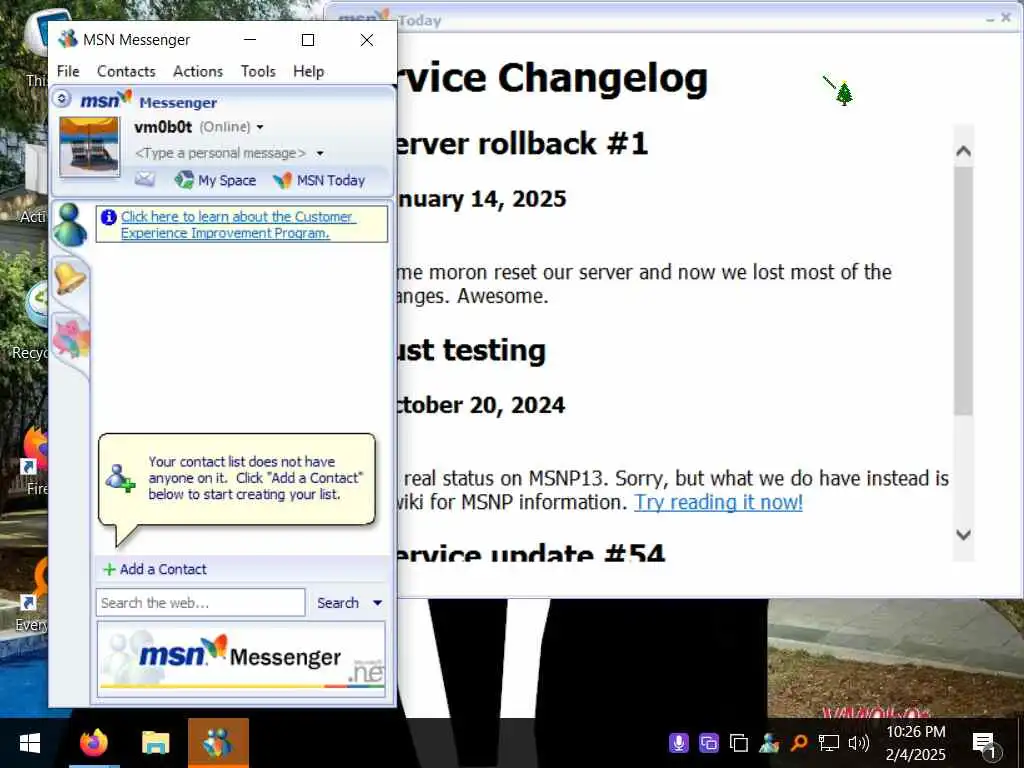The image size is (1024, 768).
Task: Open the network status tray icon
Action: click(829, 743)
